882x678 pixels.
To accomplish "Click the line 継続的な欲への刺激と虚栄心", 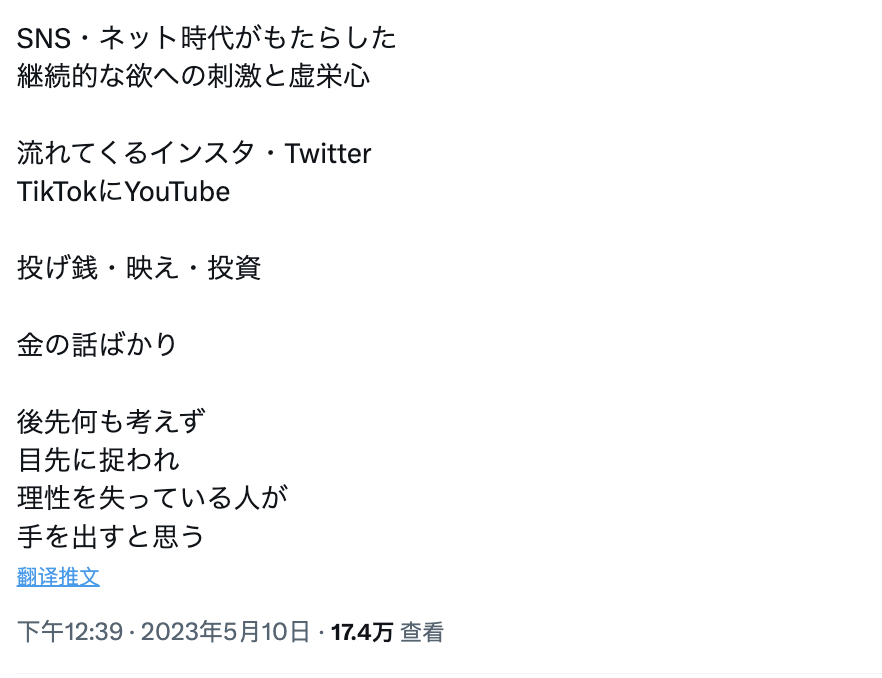I will [194, 77].
